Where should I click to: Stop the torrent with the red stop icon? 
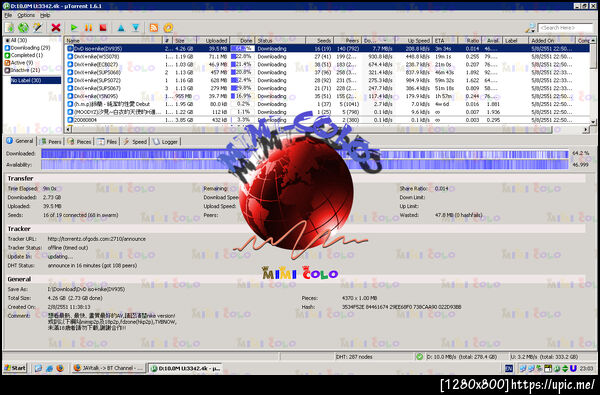pos(103,28)
